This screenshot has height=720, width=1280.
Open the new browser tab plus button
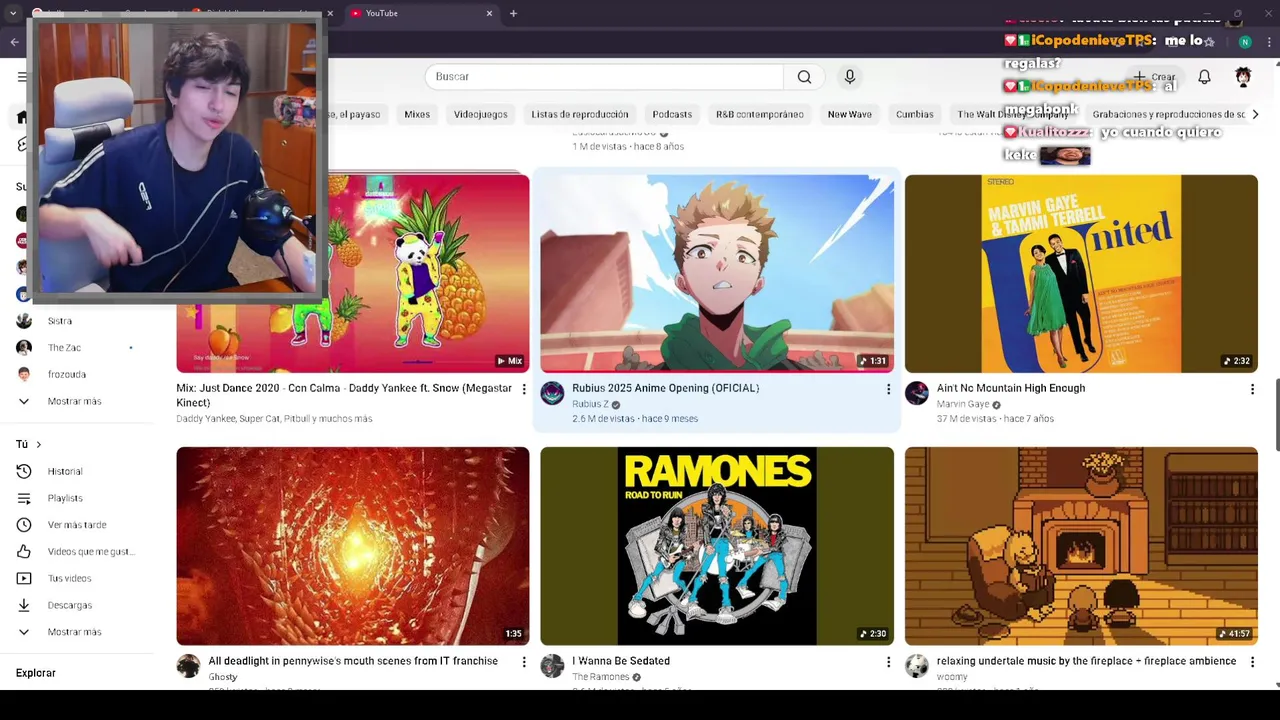[x=513, y=13]
